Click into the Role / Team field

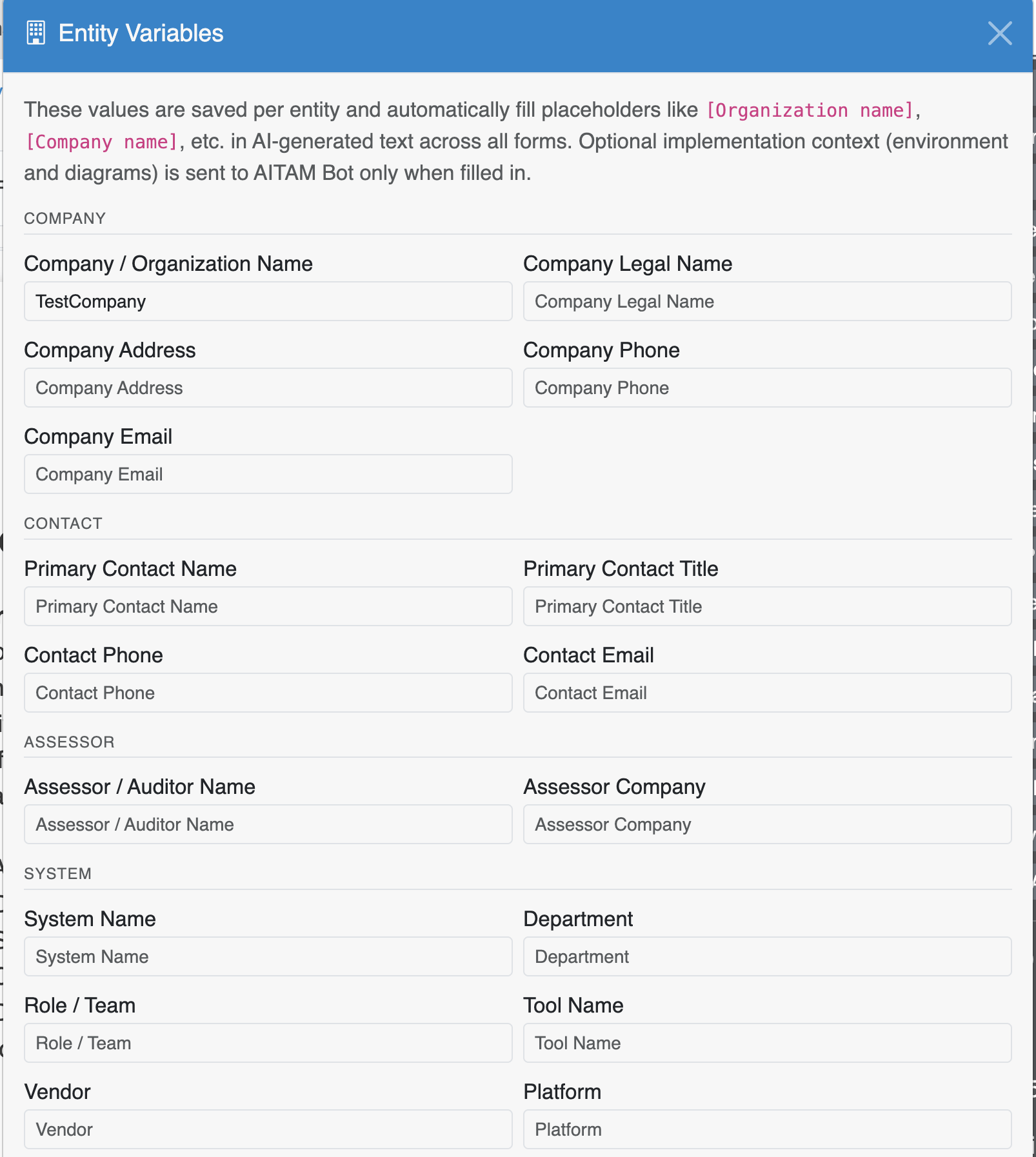coord(268,1043)
